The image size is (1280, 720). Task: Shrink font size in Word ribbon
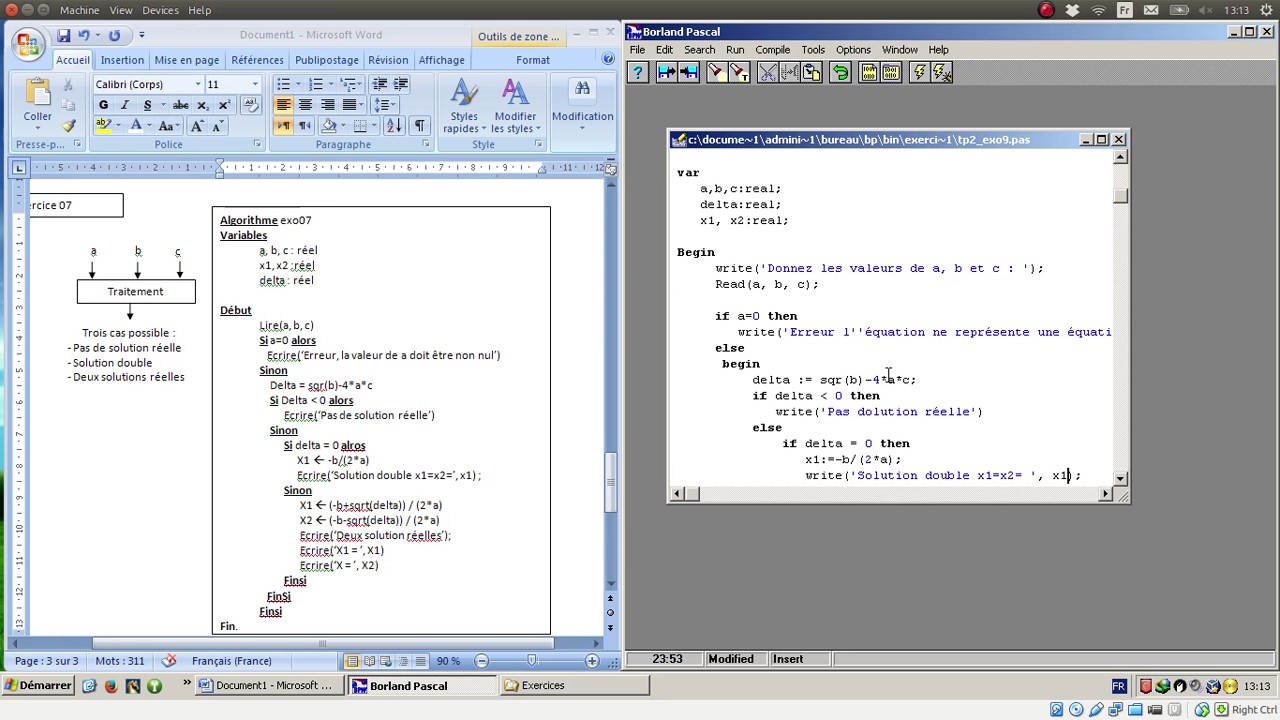pyautogui.click(x=217, y=126)
